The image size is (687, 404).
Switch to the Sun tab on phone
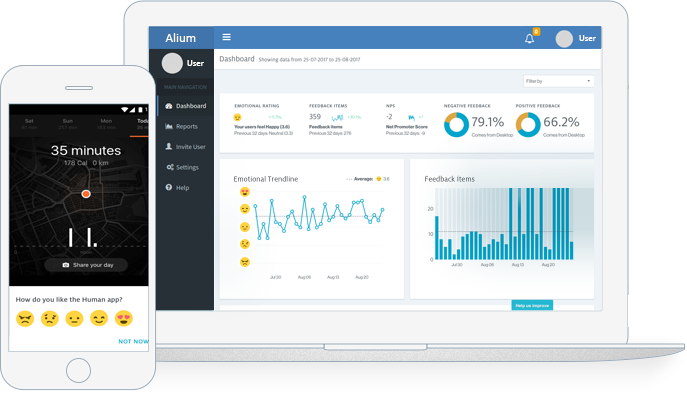67,124
